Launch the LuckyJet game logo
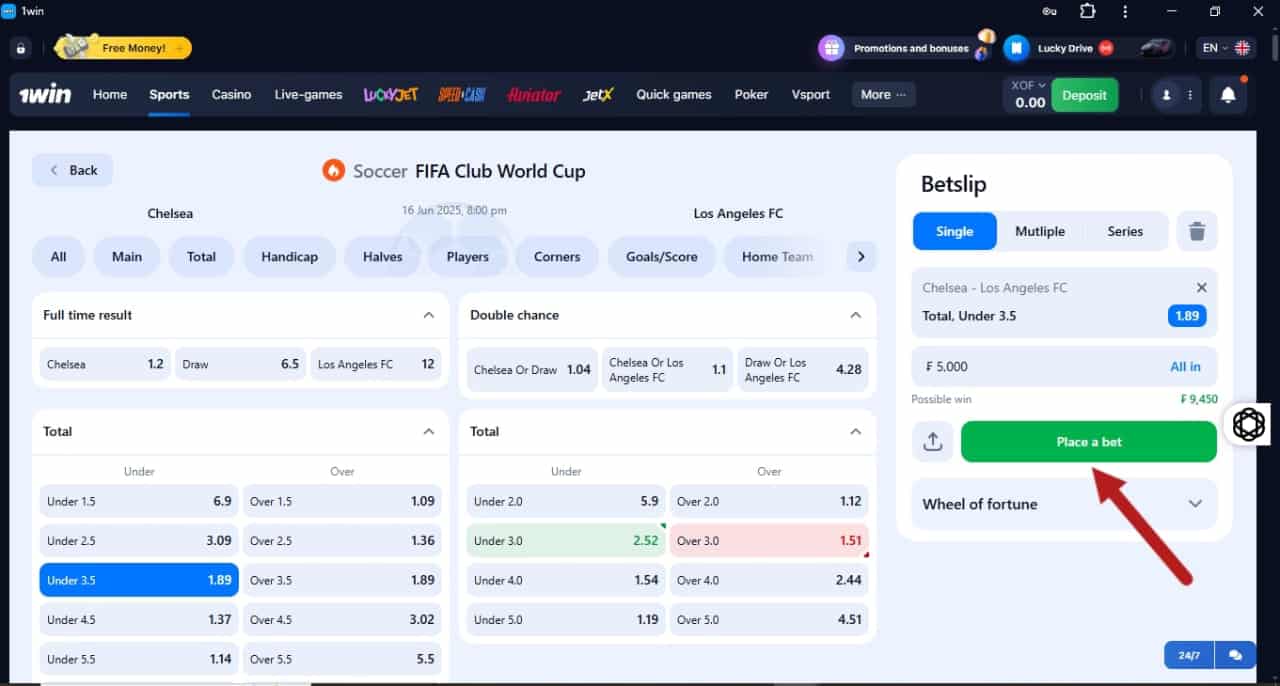 [390, 95]
